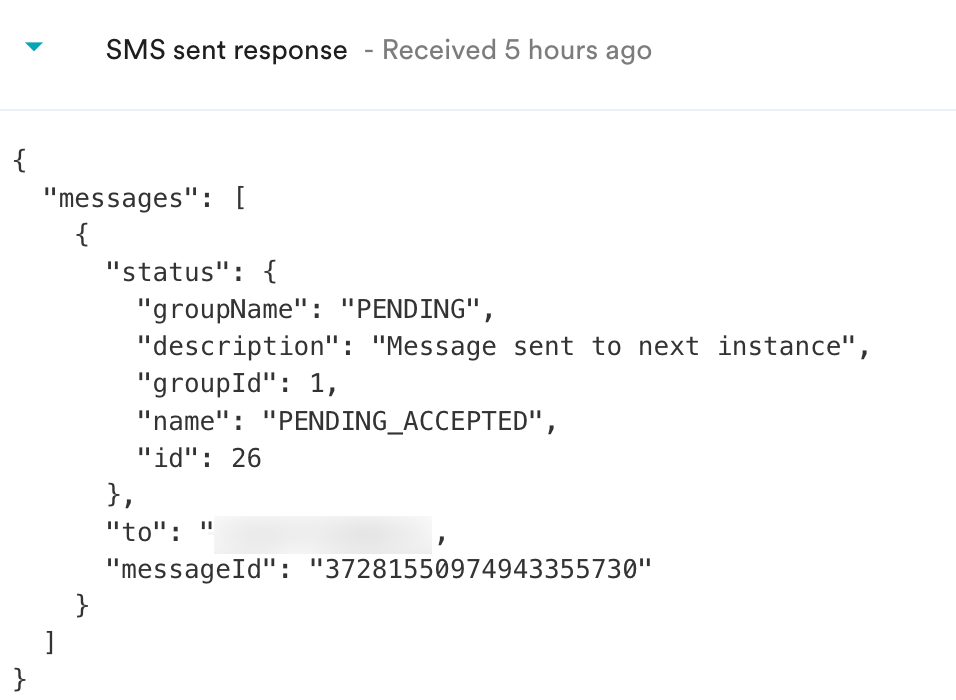Viewport: 956px width, 700px height.
Task: Click the "name" key
Action: 183,421
